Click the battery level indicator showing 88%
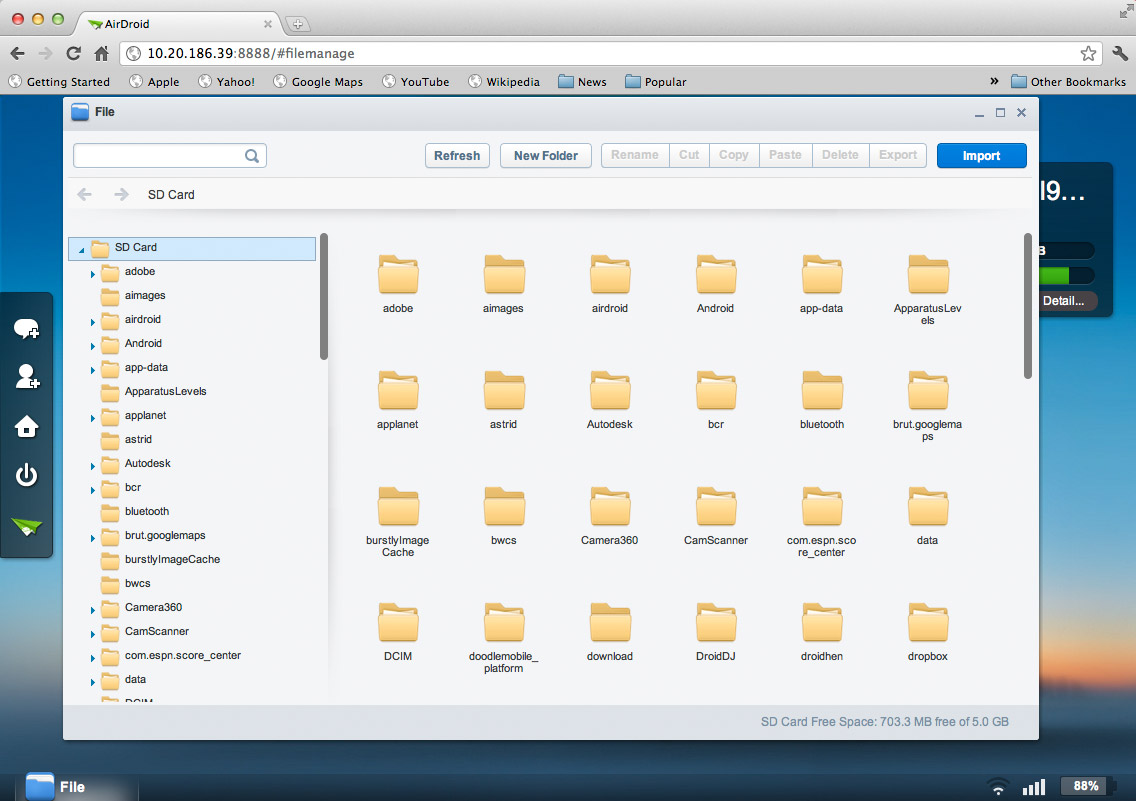The width and height of the screenshot is (1136, 801). (x=1086, y=786)
